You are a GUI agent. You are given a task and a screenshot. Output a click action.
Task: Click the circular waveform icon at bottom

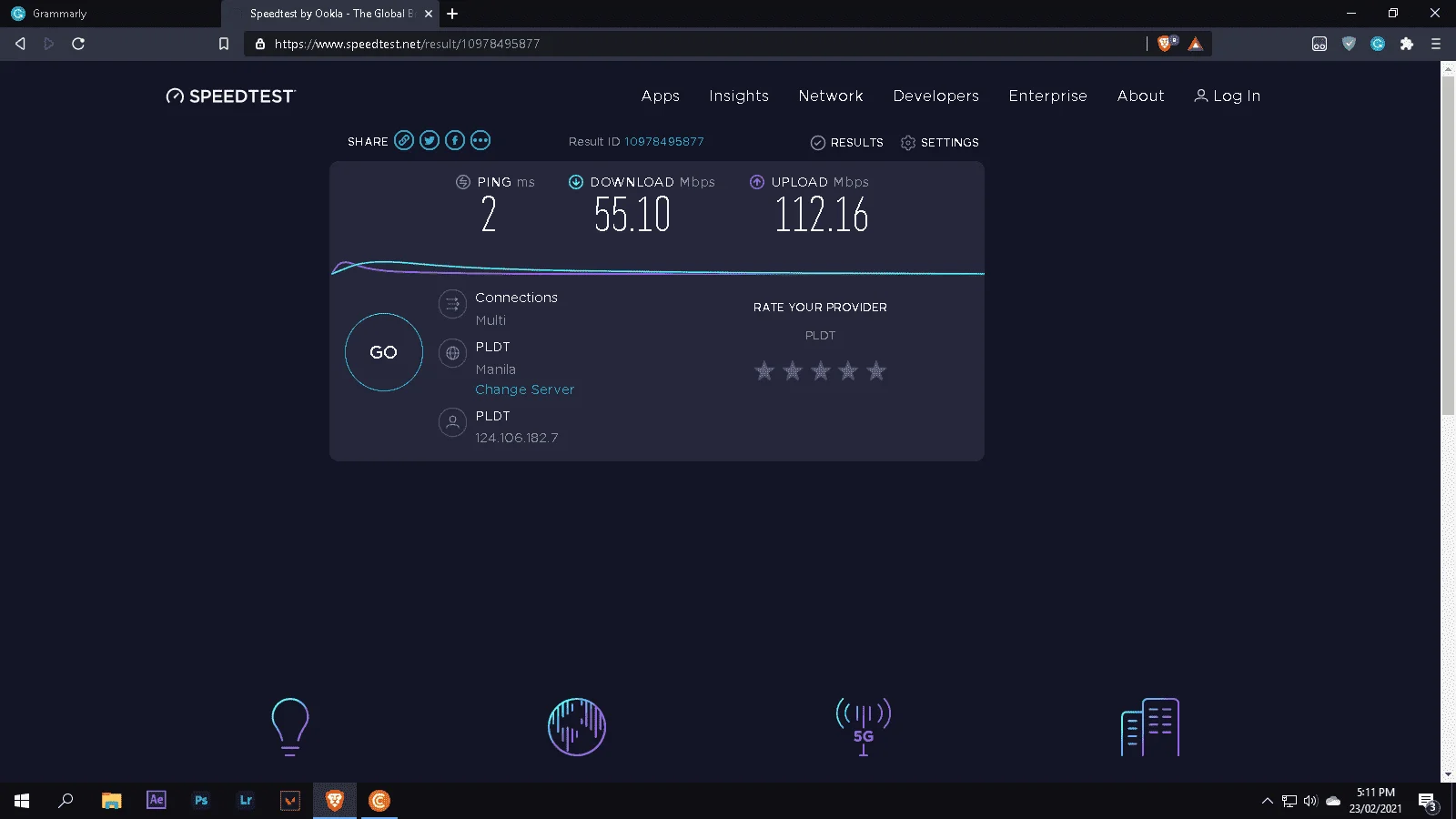point(577,727)
